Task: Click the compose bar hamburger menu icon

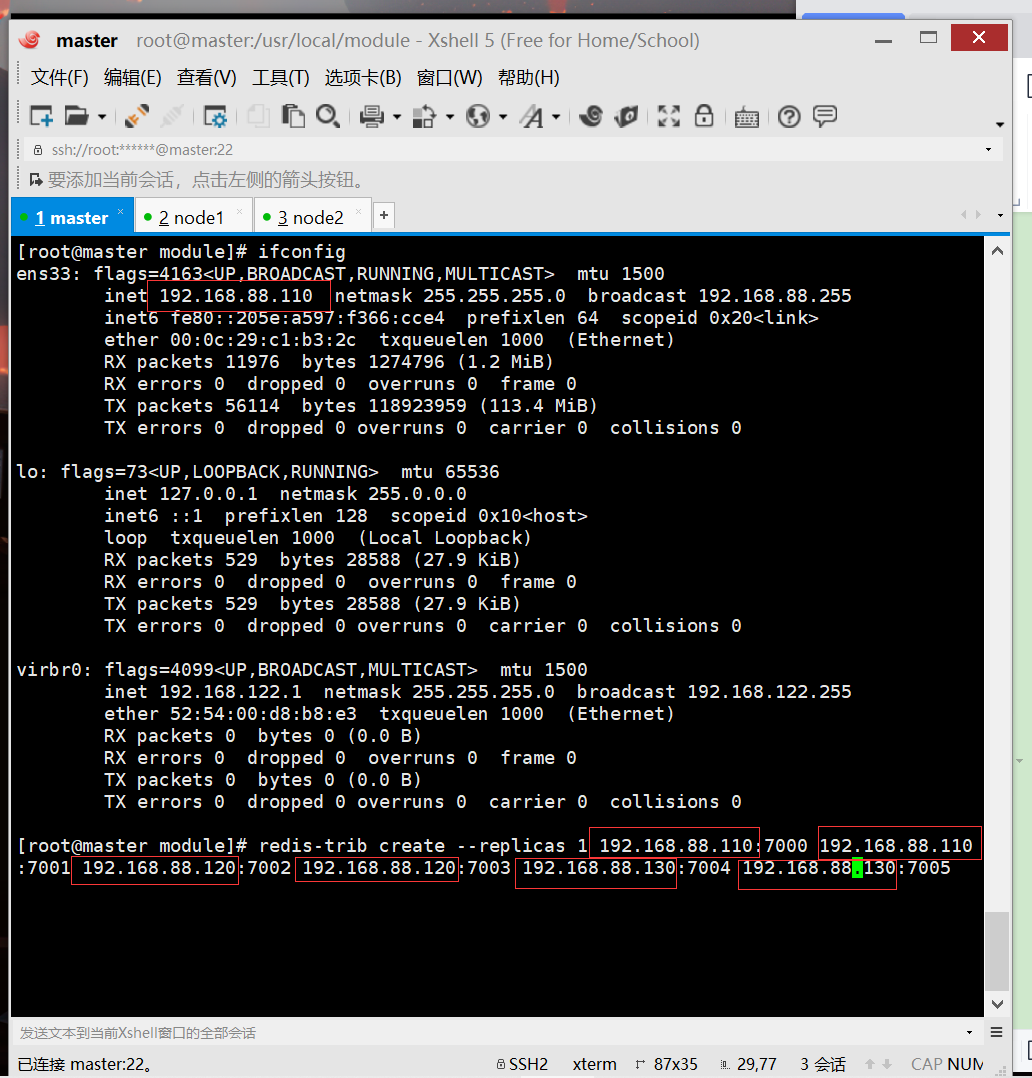Action: click(x=997, y=1033)
